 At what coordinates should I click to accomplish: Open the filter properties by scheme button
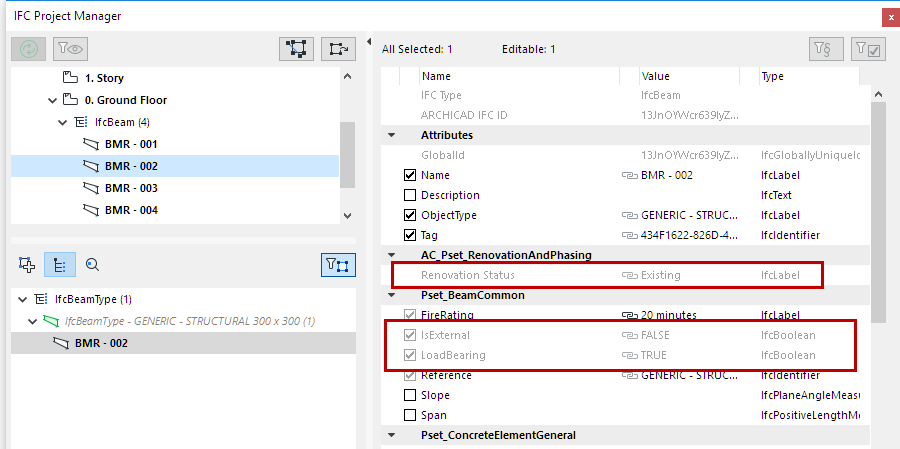[x=827, y=49]
